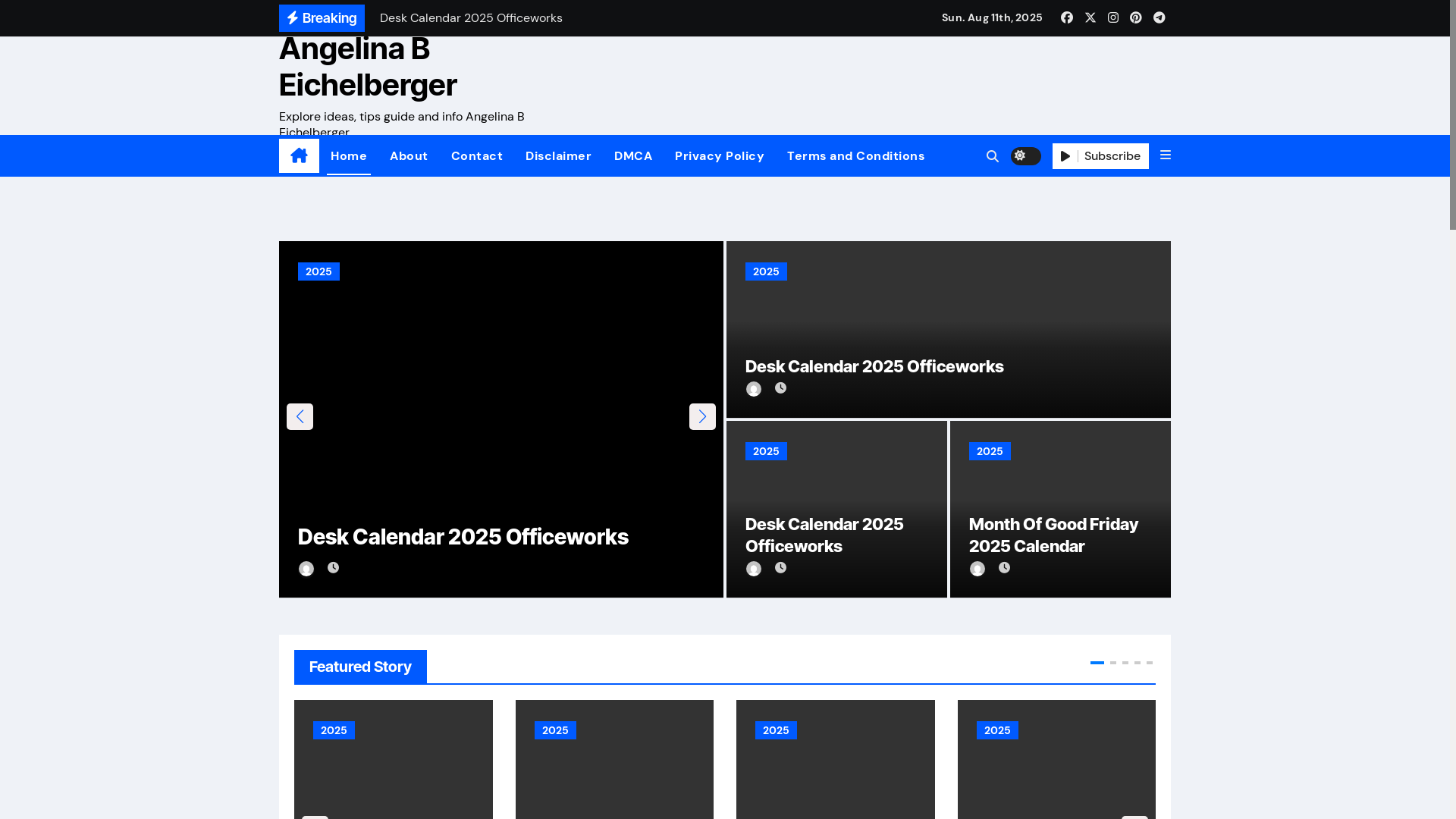This screenshot has width=1456, height=819.
Task: Click clock icon on top-right post card
Action: pyautogui.click(x=780, y=388)
